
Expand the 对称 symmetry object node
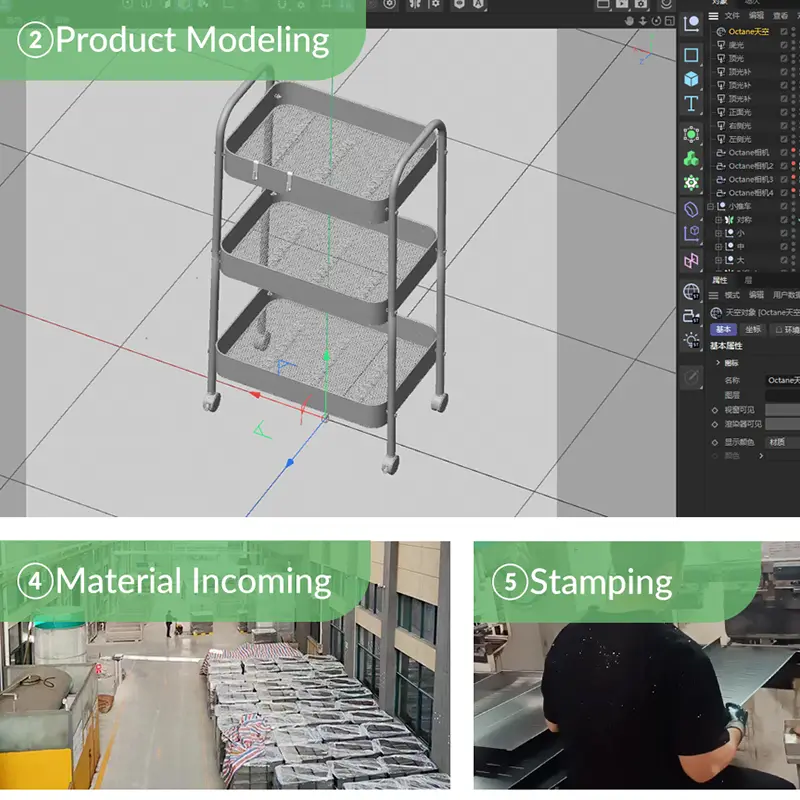(717, 219)
